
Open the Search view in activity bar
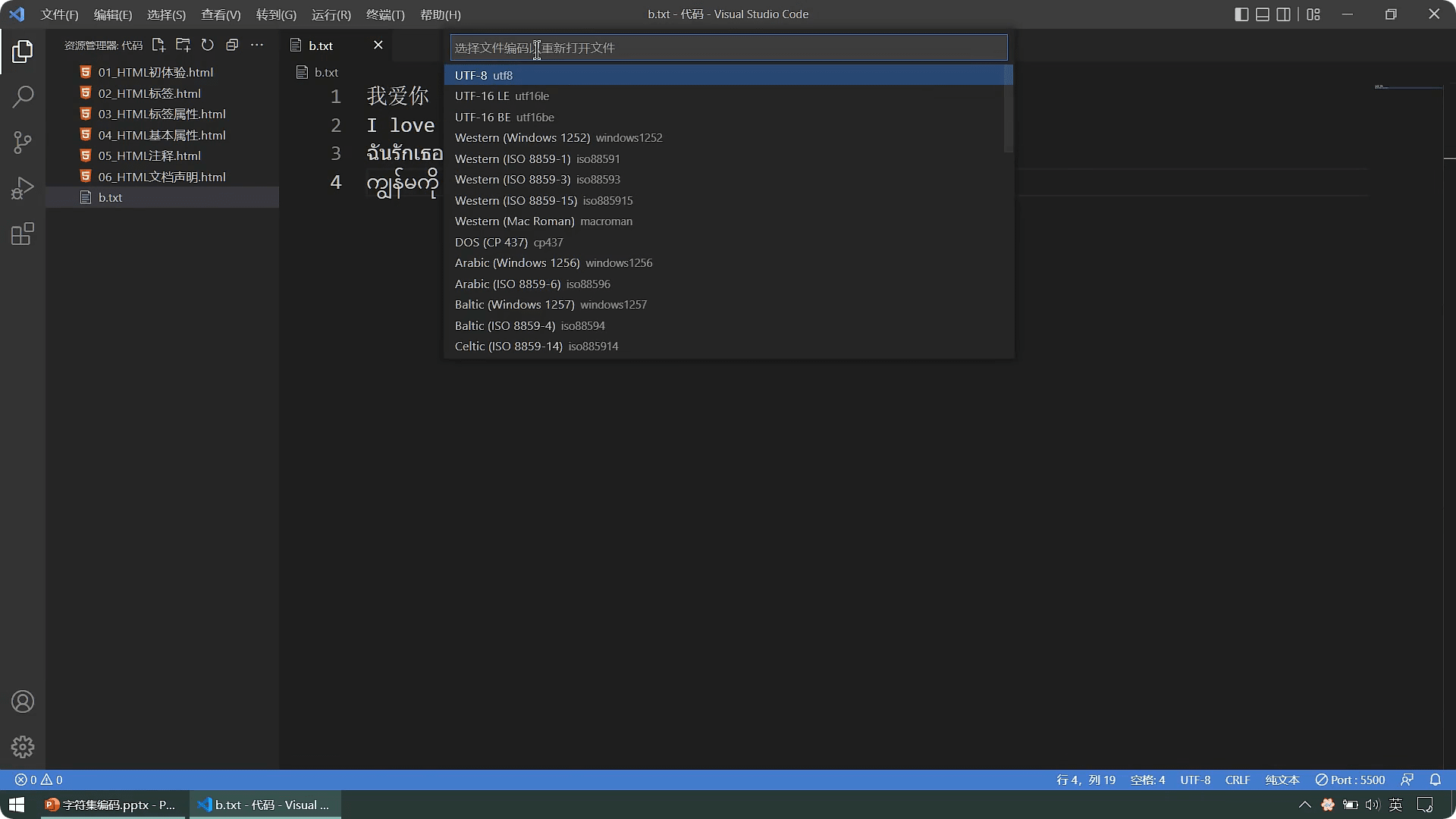23,96
